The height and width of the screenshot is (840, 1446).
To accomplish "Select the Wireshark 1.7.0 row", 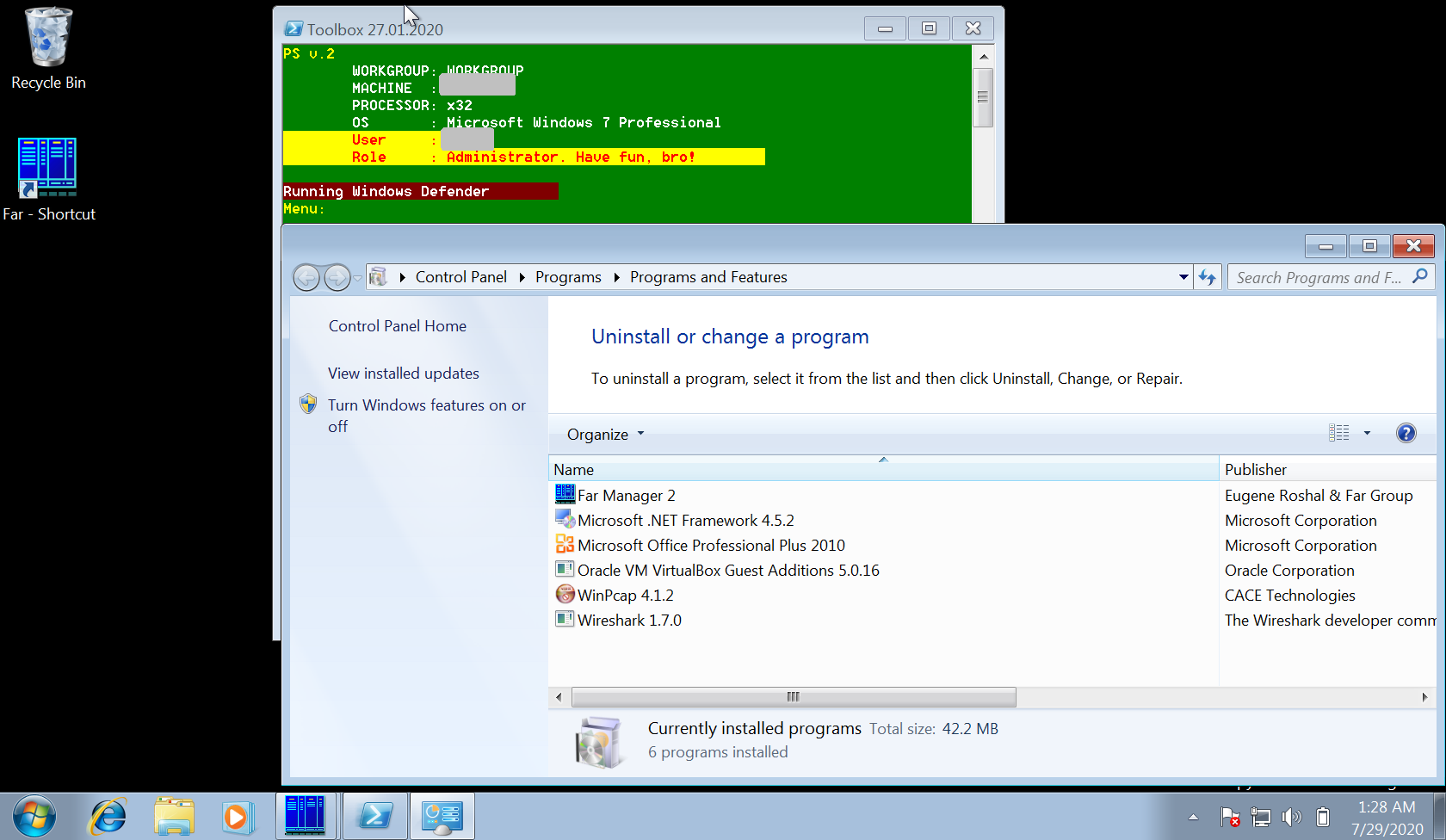I will (992, 620).
